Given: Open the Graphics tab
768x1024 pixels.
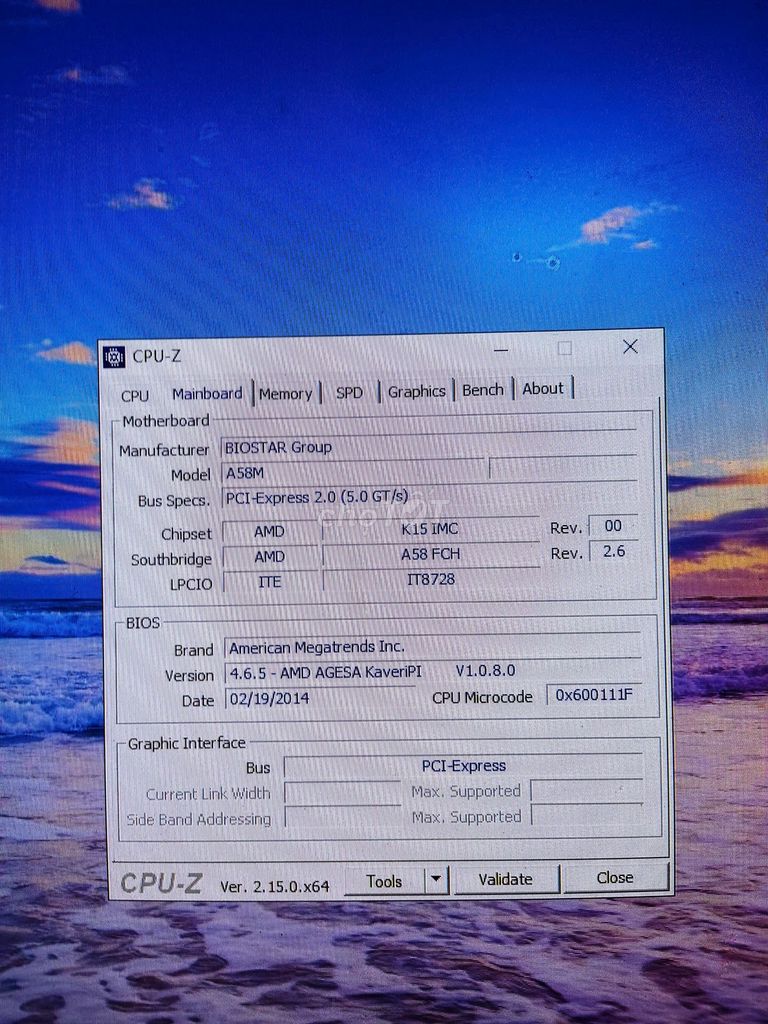Looking at the screenshot, I should pos(416,391).
